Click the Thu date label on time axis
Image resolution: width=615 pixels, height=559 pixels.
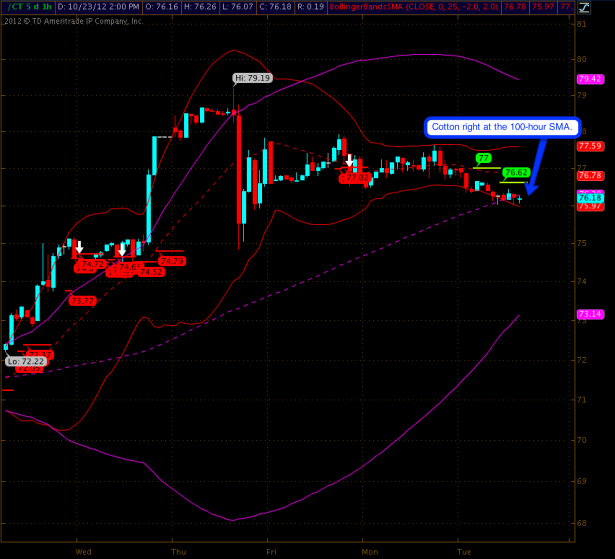tap(178, 550)
